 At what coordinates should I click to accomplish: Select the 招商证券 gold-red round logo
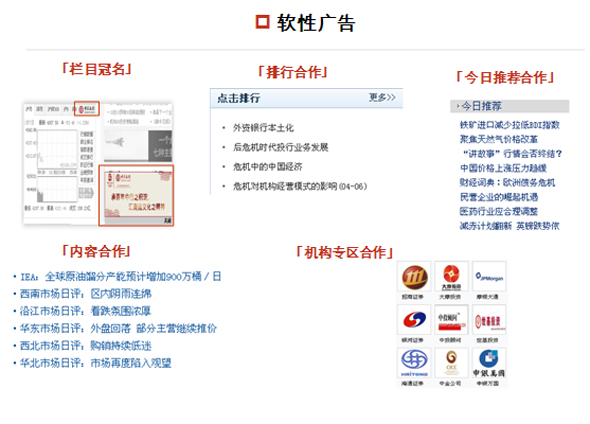coord(414,277)
